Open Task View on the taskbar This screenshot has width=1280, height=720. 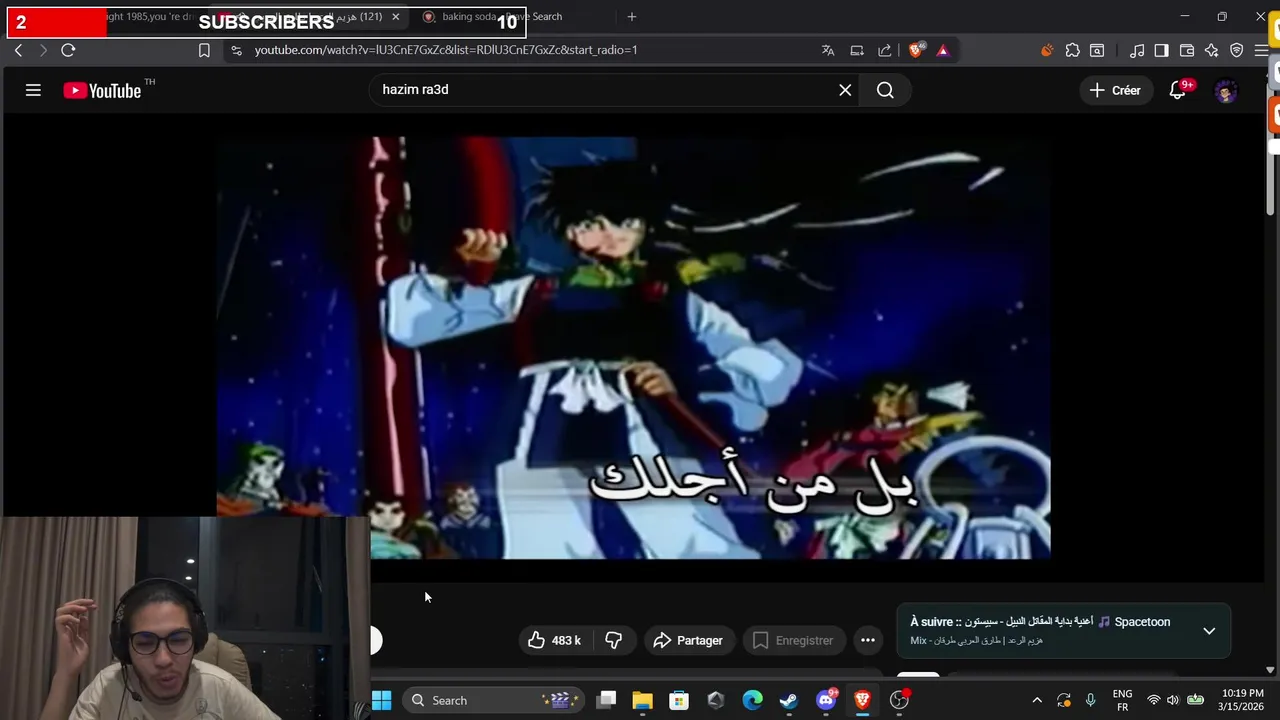click(x=606, y=700)
